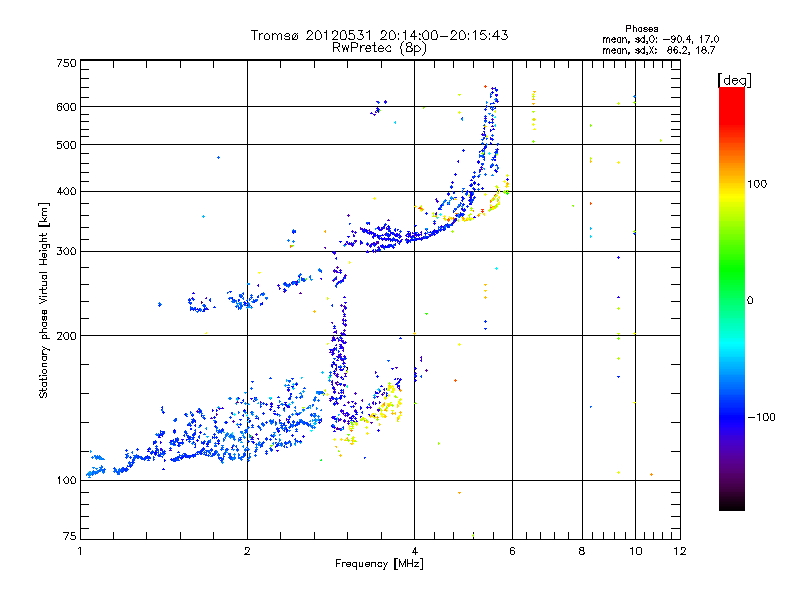Click the 'Phases' header text

click(641, 29)
